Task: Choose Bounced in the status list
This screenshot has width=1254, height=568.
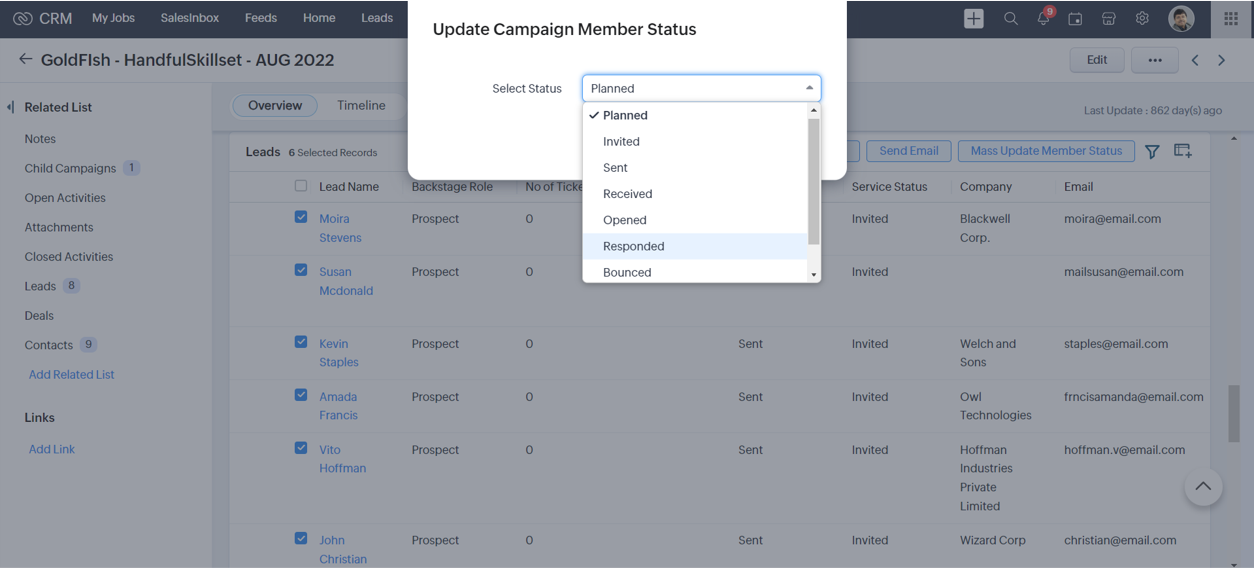Action: pos(695,271)
